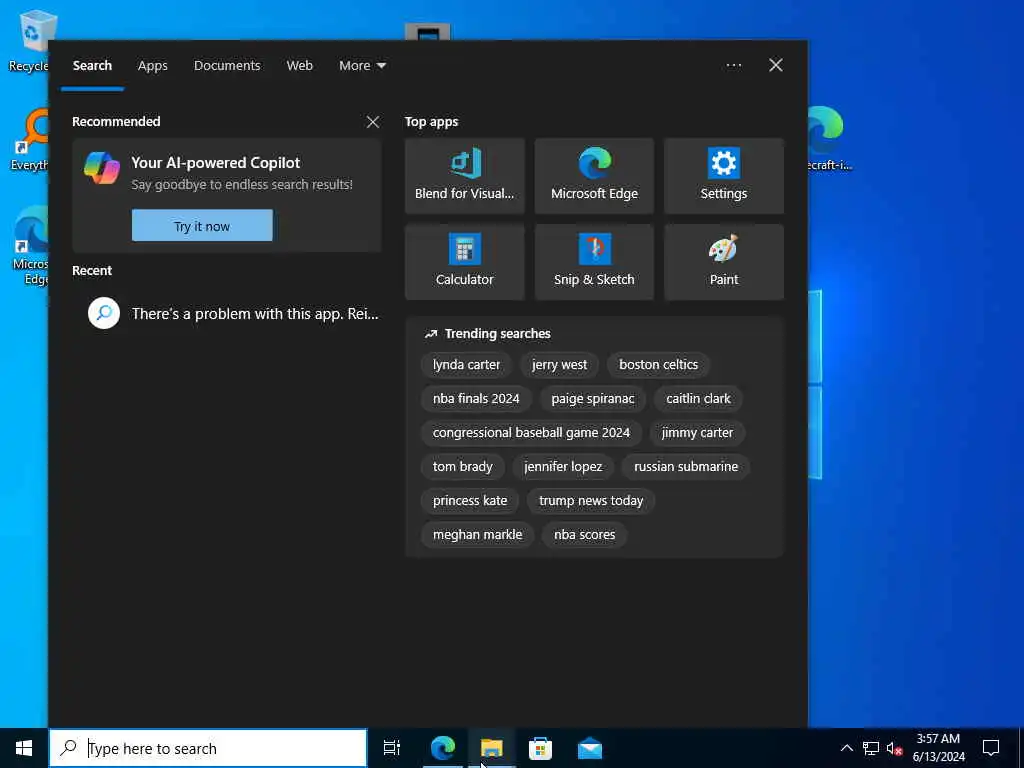
Task: Click the Copilot logo icon
Action: [102, 168]
